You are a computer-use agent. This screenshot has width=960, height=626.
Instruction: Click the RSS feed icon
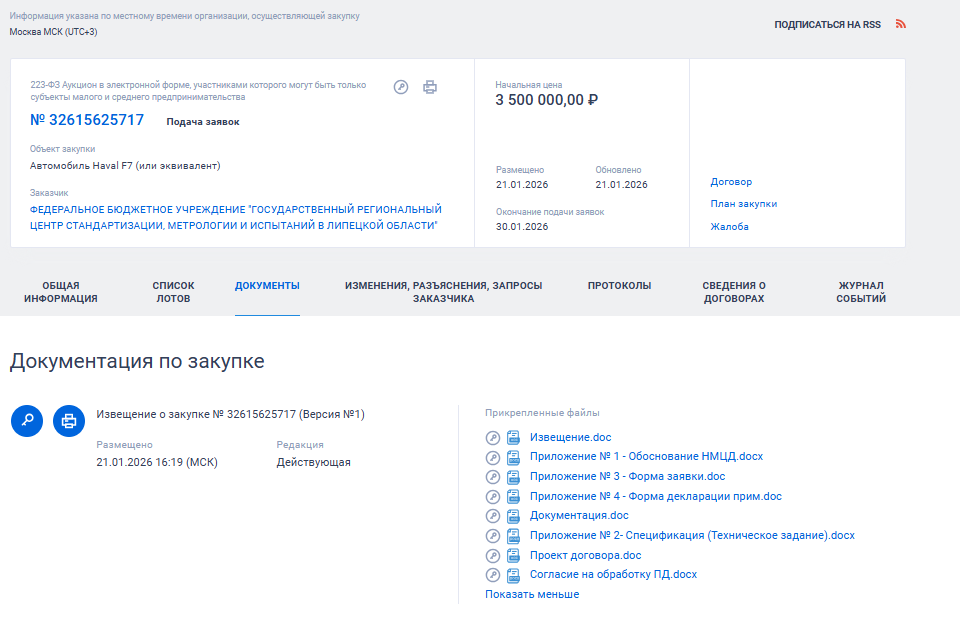click(901, 24)
